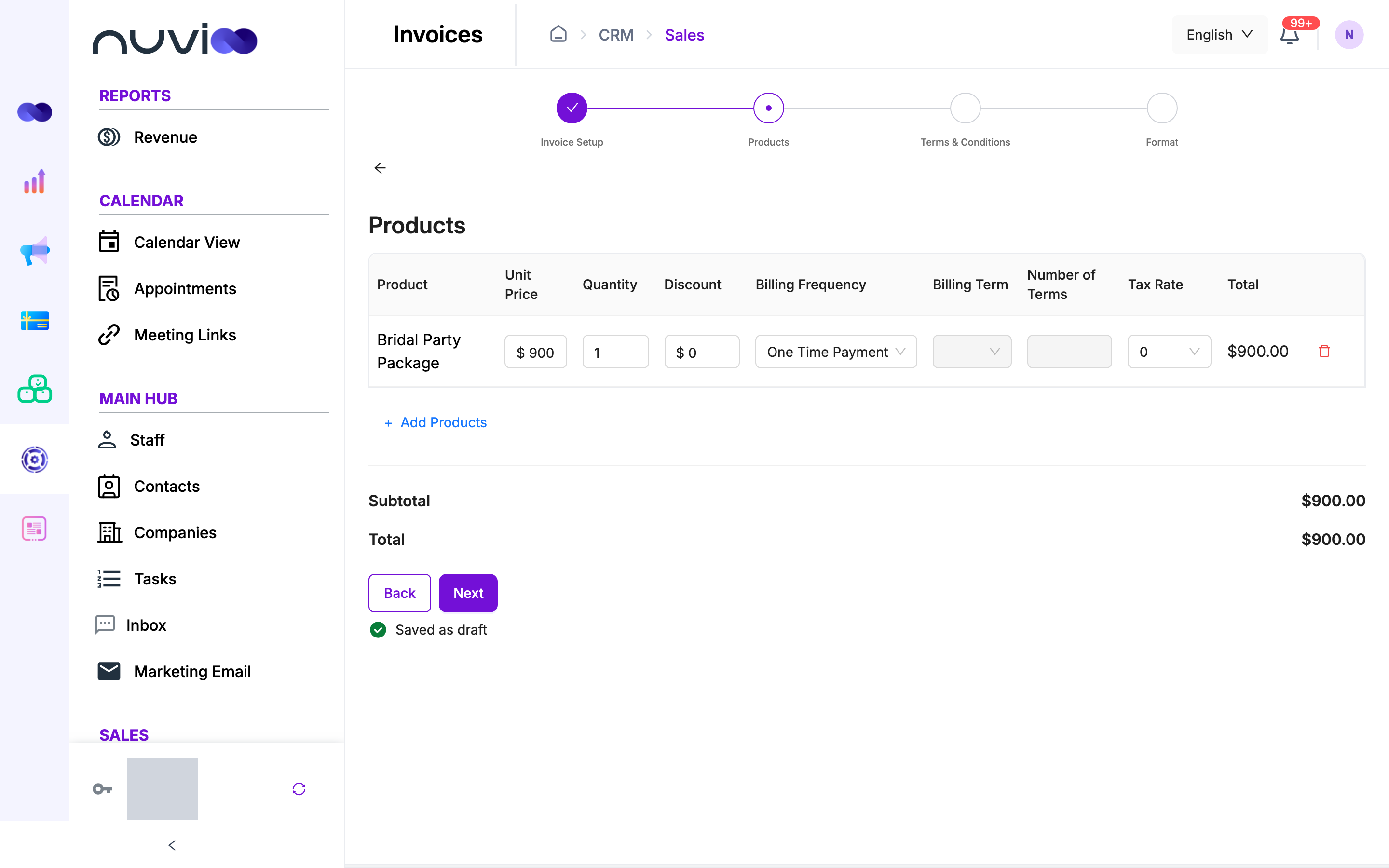Click the purple Next button
The width and height of the screenshot is (1389, 868).
[x=468, y=593]
